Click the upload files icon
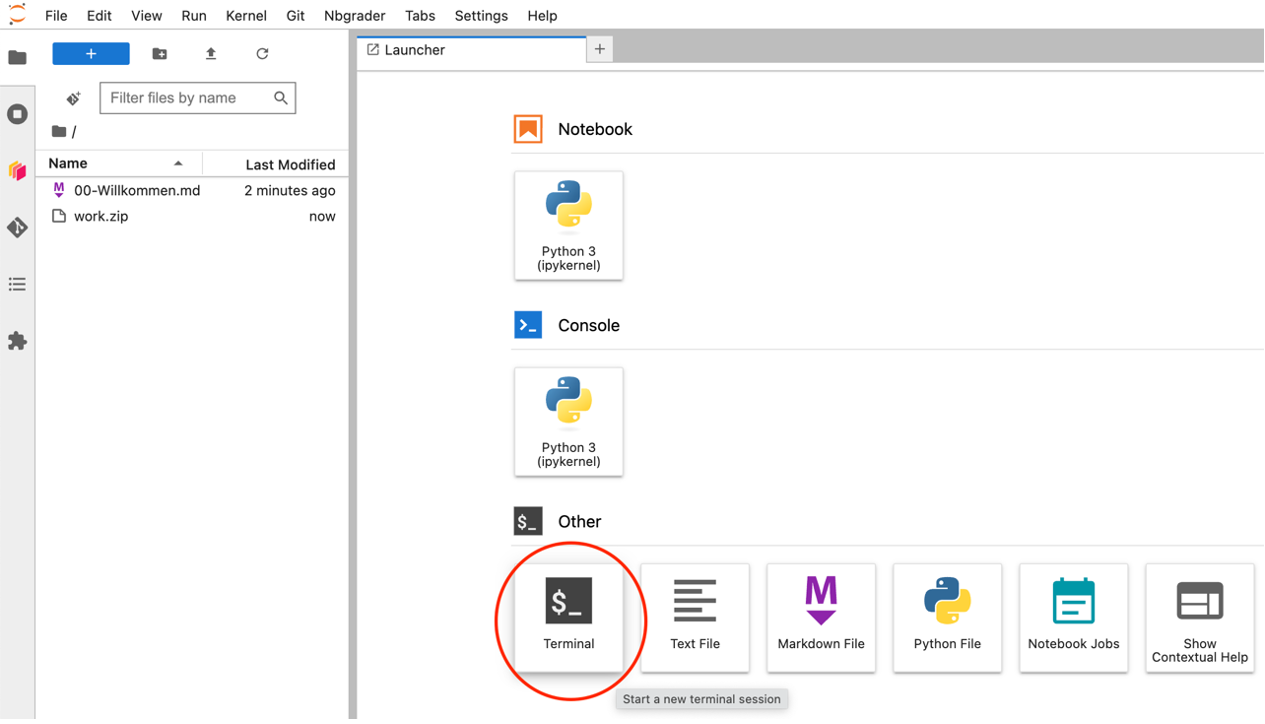 tap(211, 54)
